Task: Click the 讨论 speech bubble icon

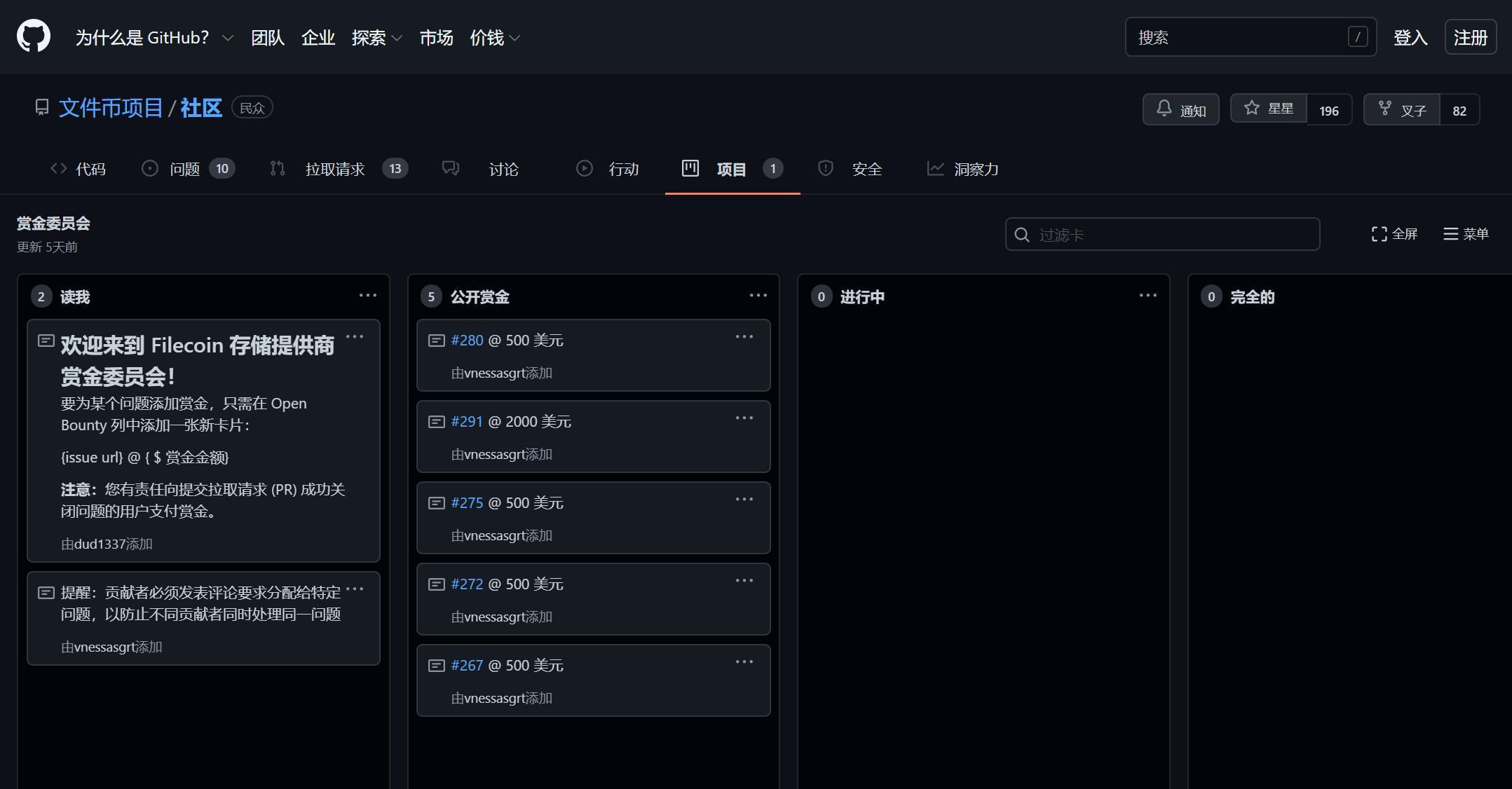Action: click(x=450, y=168)
